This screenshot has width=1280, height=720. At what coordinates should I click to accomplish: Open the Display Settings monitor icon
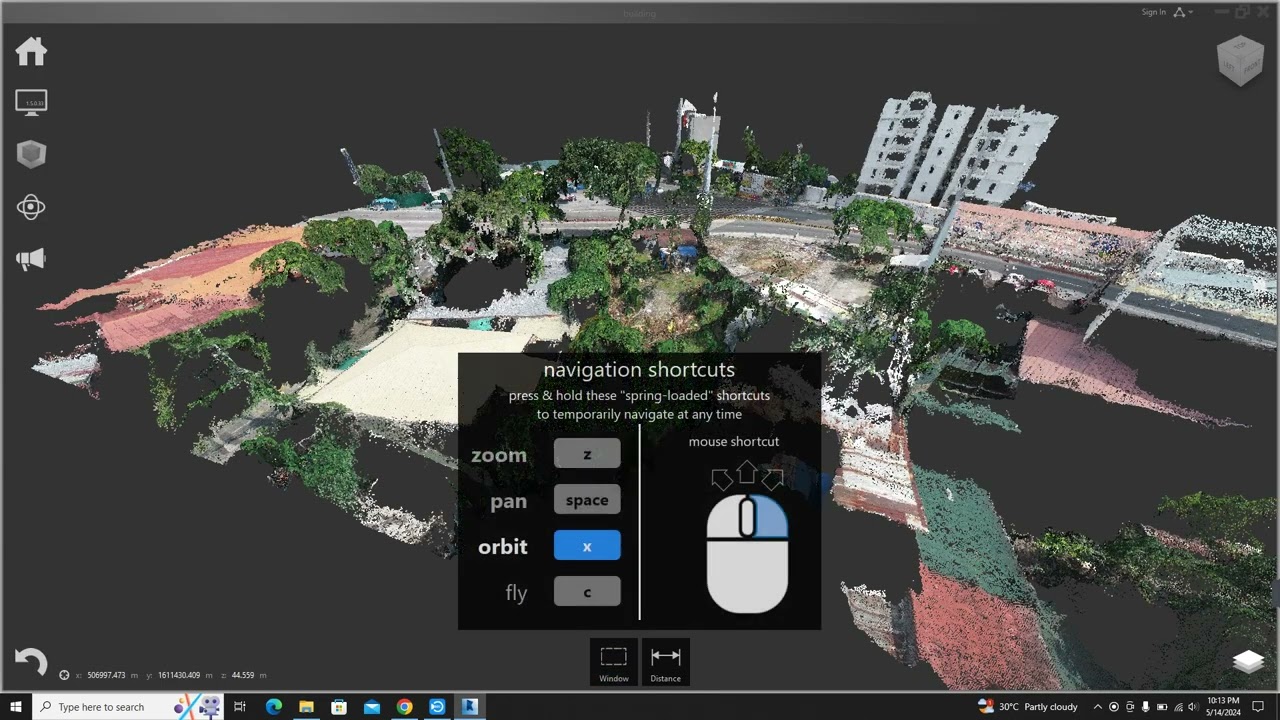(31, 103)
